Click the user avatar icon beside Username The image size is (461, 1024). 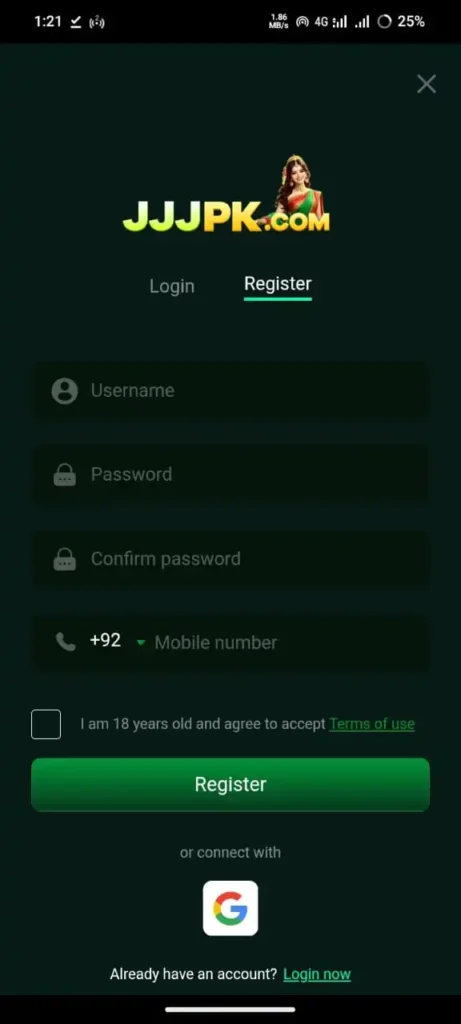point(65,391)
